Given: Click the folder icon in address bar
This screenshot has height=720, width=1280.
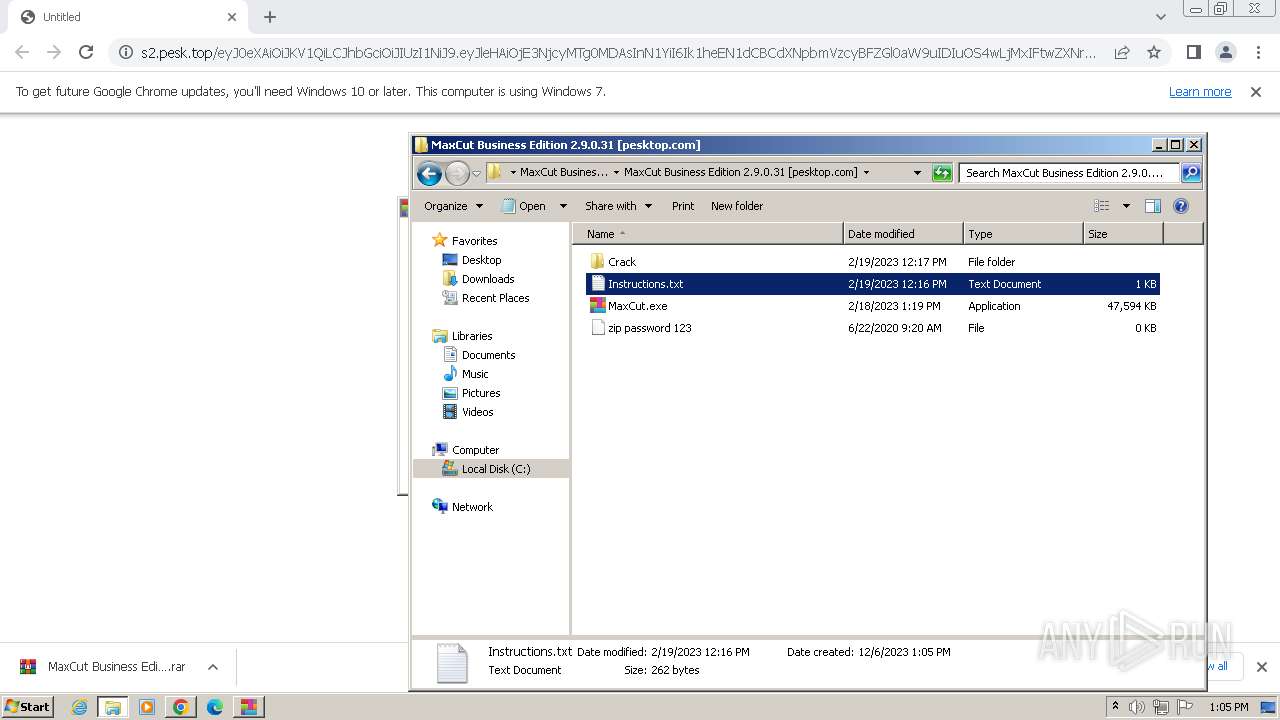Looking at the screenshot, I should click(495, 172).
